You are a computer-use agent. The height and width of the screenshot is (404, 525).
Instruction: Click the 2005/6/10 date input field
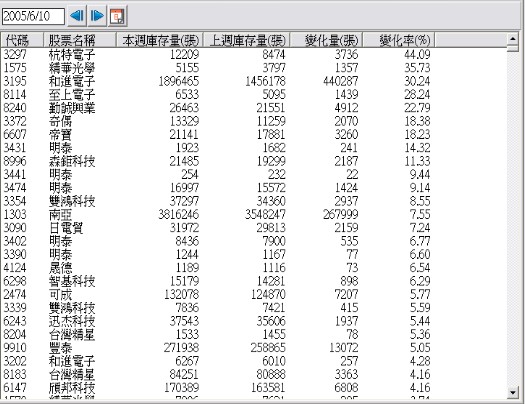[x=33, y=16]
